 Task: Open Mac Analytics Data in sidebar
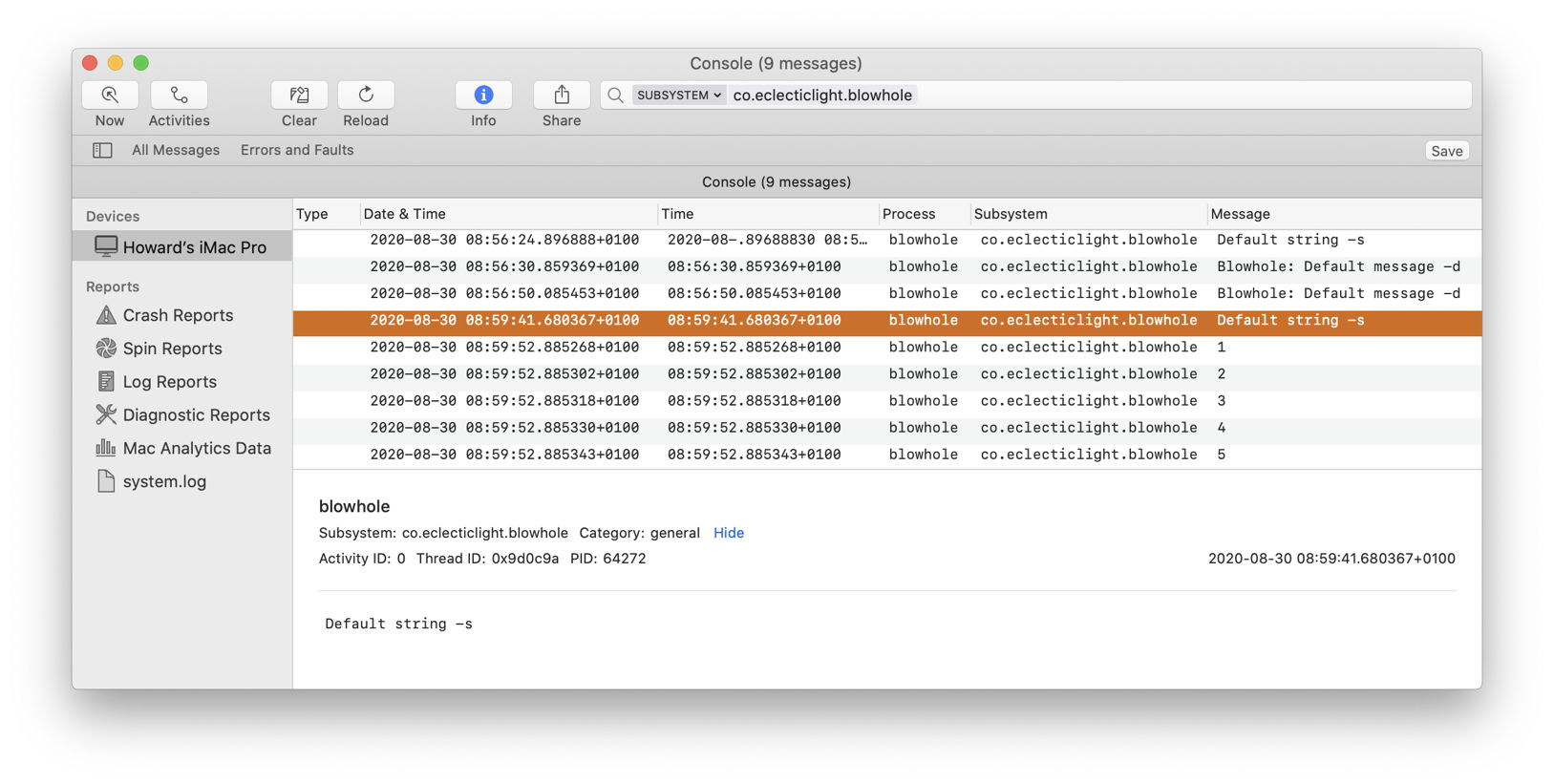pos(197,448)
